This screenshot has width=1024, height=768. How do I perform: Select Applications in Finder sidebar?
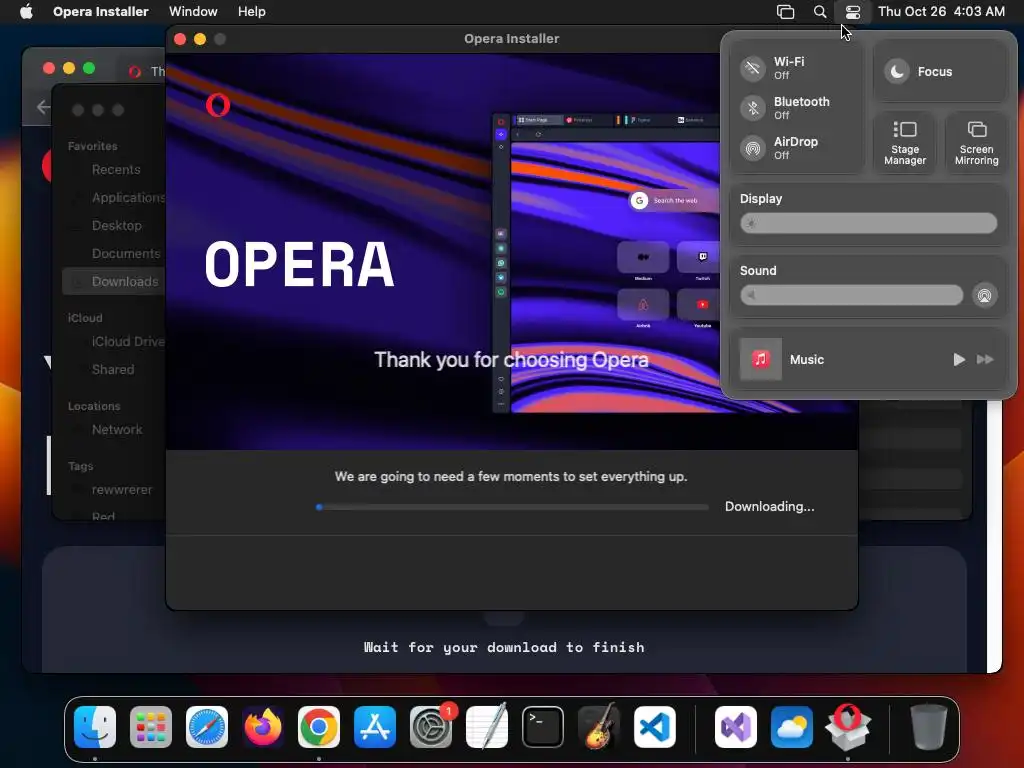coord(128,197)
